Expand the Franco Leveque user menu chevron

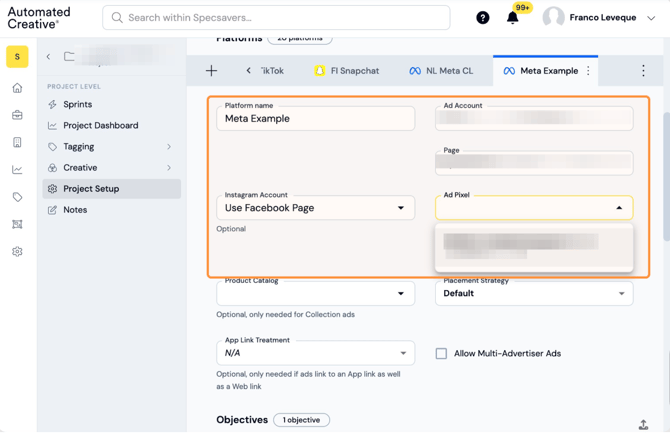(x=651, y=18)
